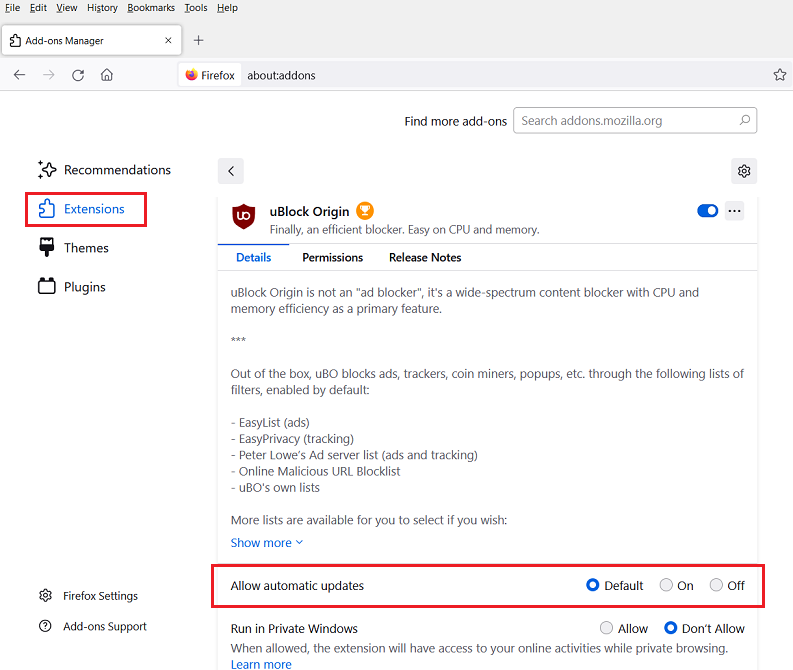Viewport: 793px width, 670px height.
Task: Click the Search addons.mozilla.org field
Action: 627,121
